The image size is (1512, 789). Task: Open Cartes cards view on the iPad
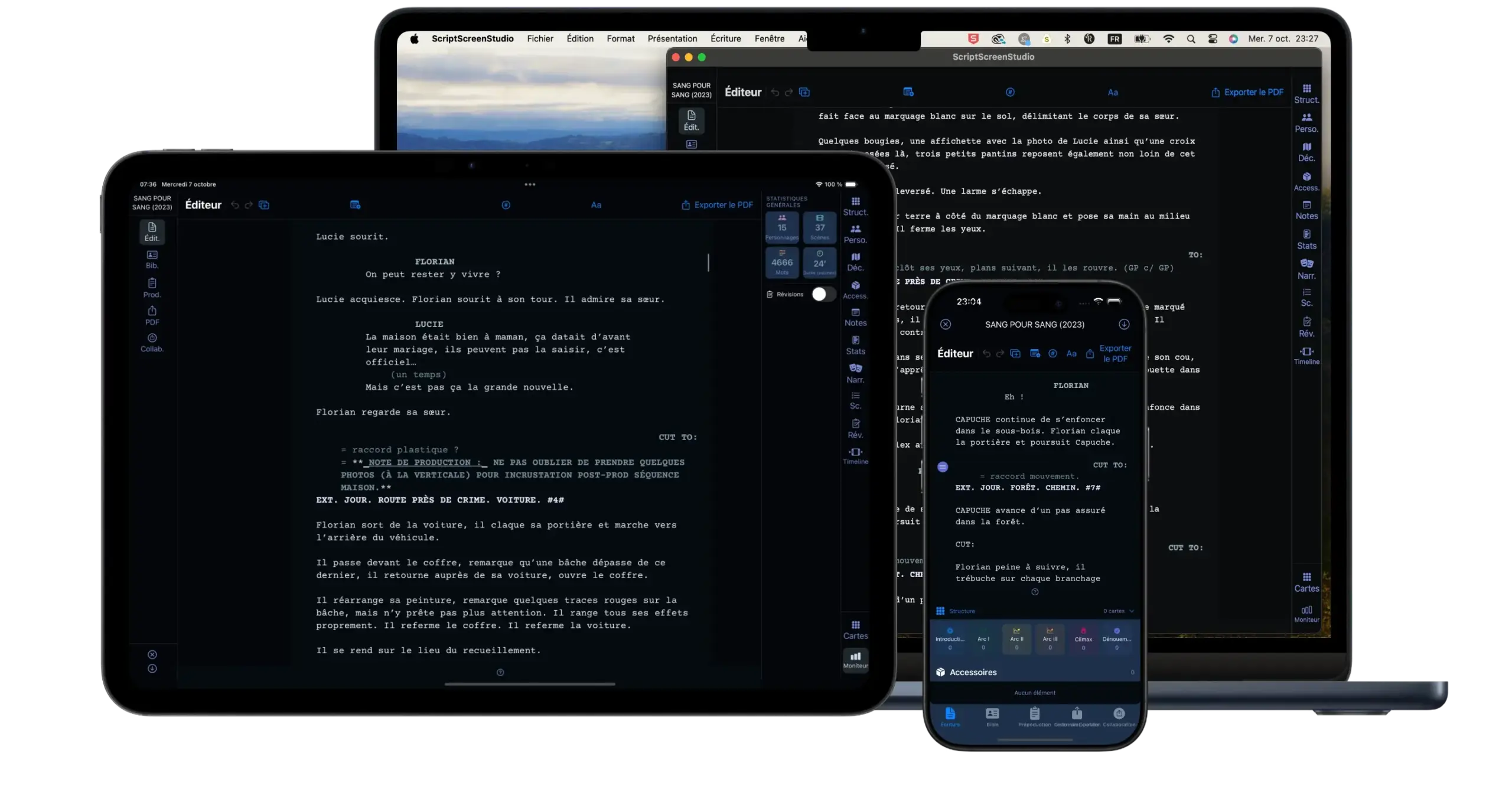tap(855, 630)
